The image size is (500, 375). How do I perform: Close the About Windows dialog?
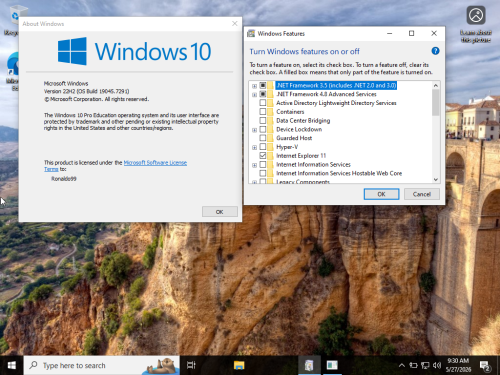click(x=235, y=23)
